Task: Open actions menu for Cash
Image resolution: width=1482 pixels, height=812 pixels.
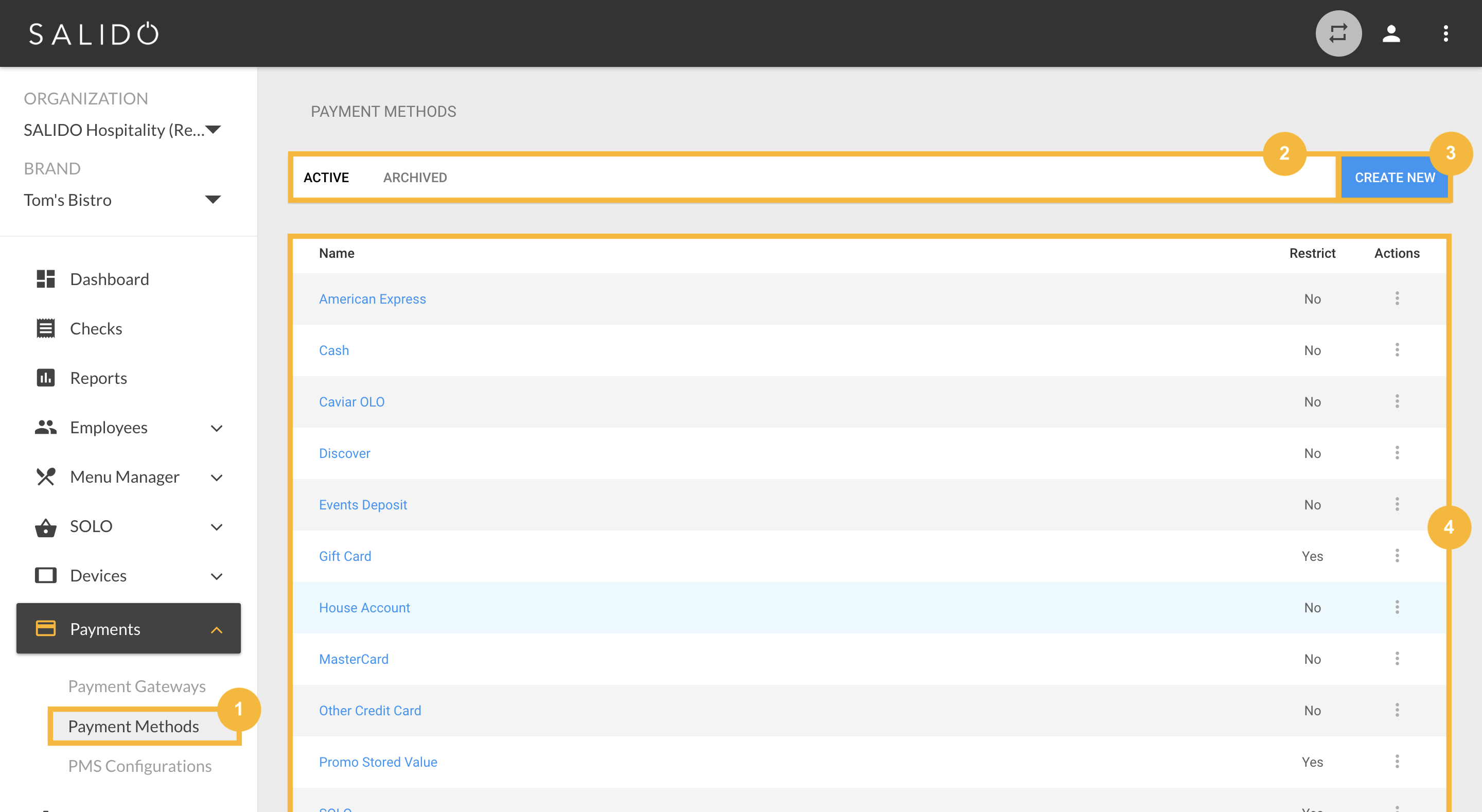Action: [1397, 350]
